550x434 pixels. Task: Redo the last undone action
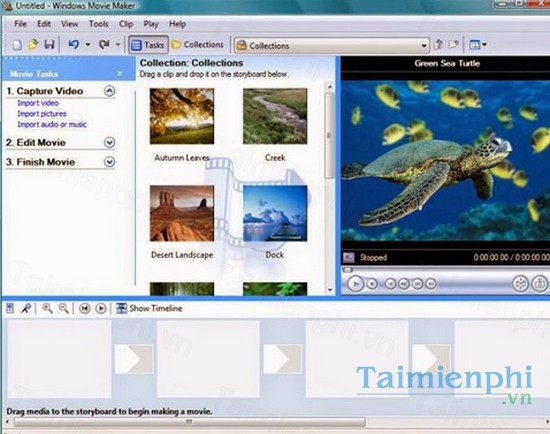(x=104, y=45)
